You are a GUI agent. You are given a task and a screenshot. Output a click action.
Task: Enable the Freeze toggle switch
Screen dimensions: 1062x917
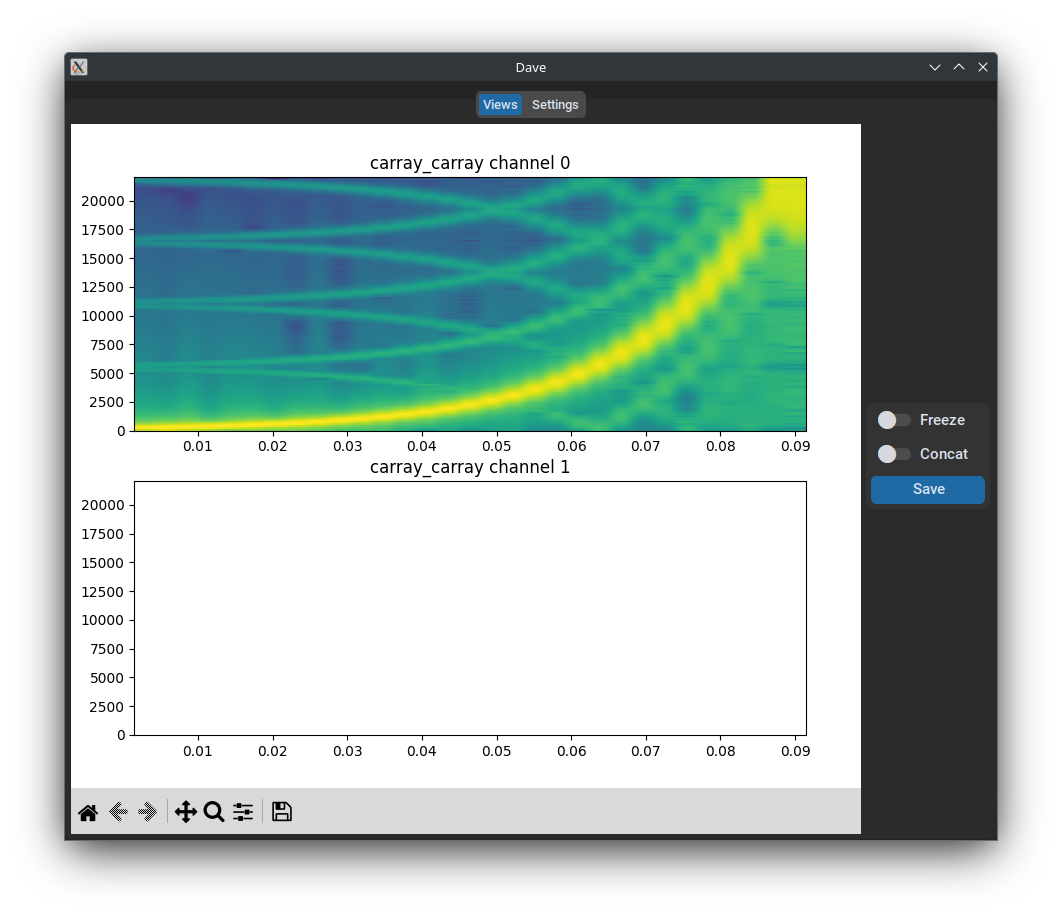pos(893,420)
